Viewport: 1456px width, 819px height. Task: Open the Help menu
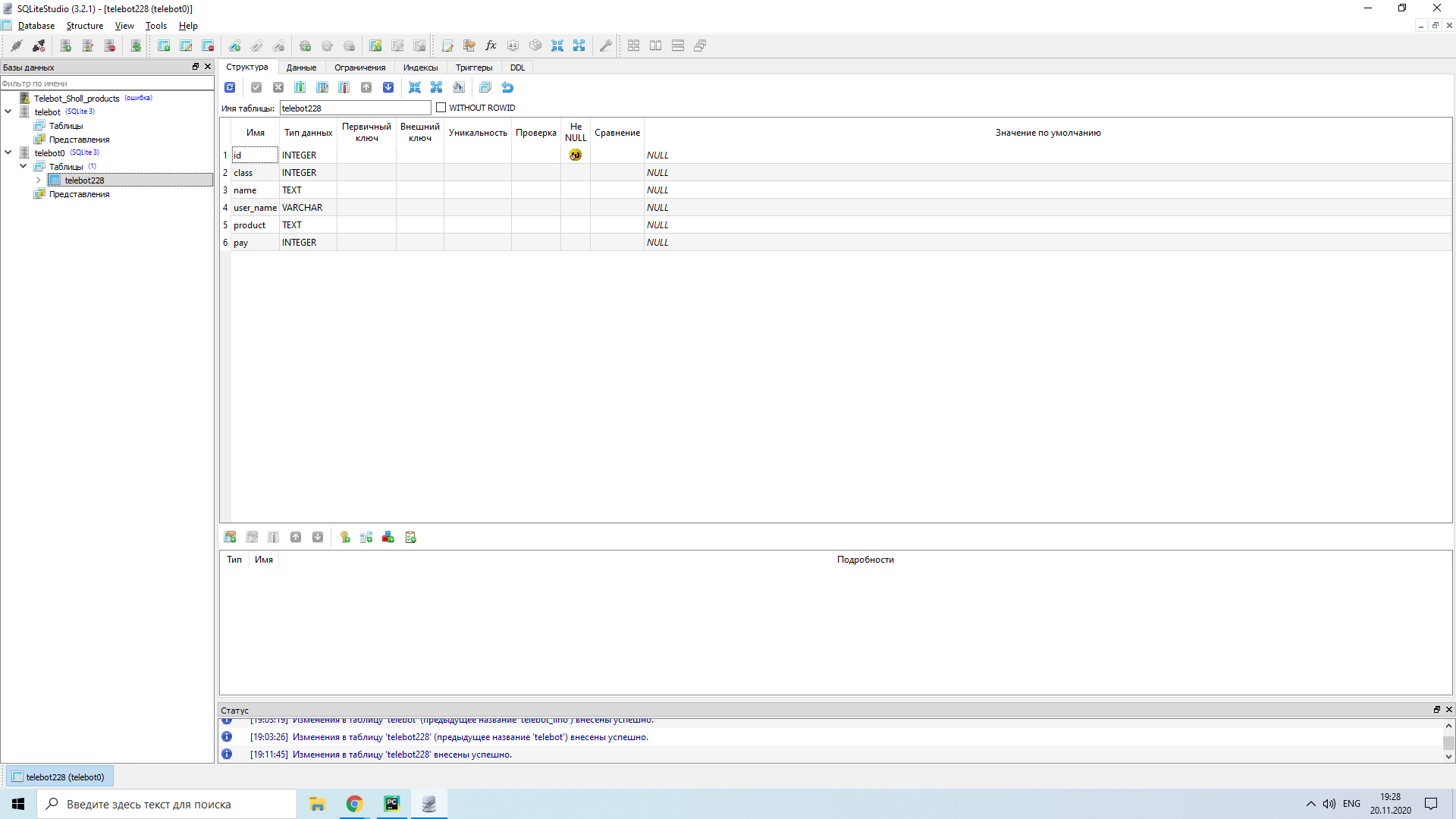[188, 26]
